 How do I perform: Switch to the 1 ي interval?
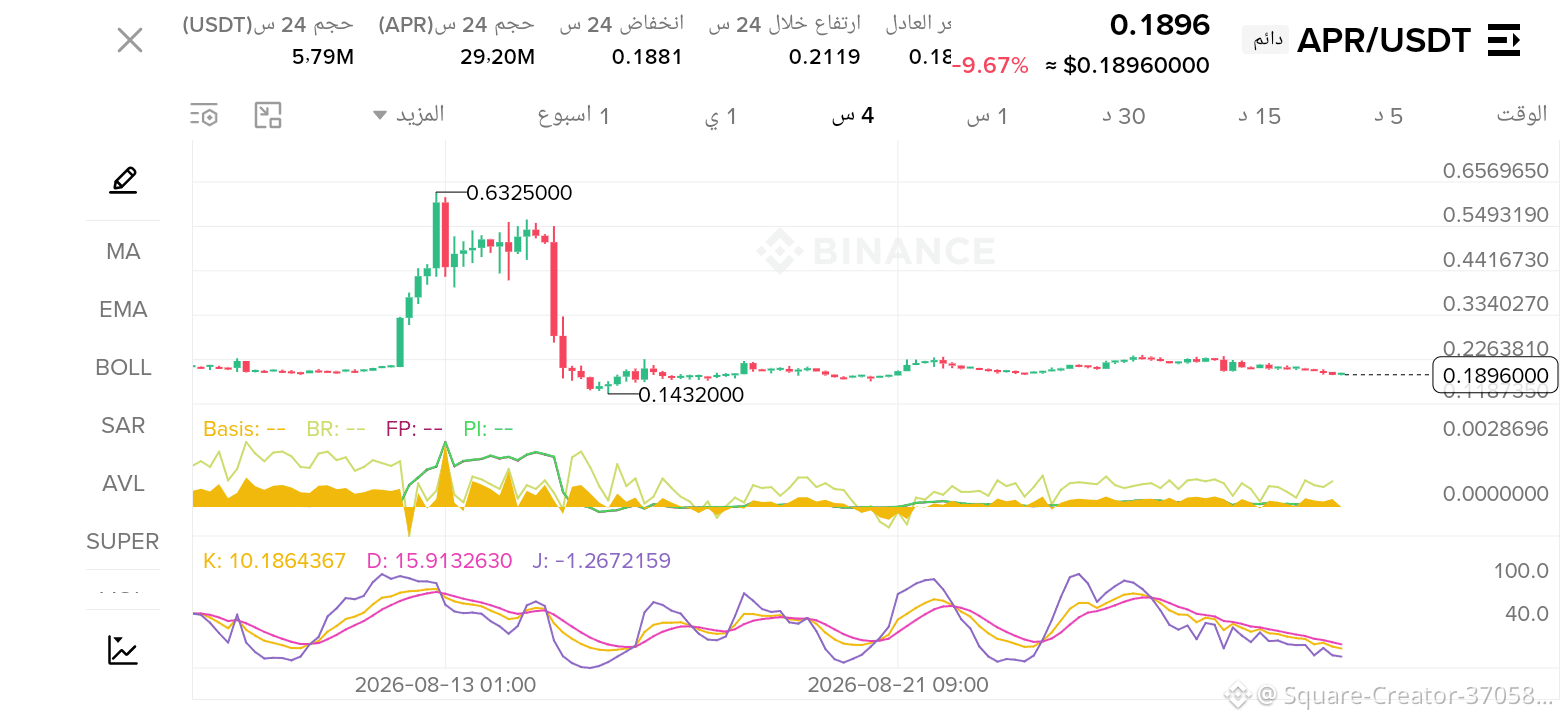coord(721,116)
